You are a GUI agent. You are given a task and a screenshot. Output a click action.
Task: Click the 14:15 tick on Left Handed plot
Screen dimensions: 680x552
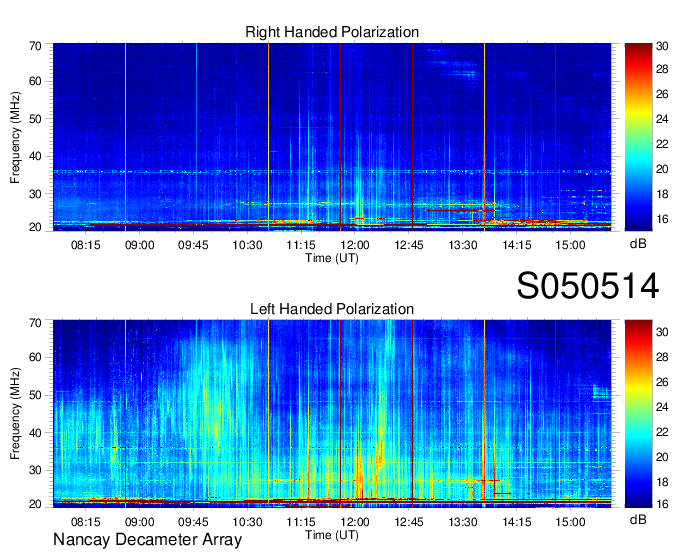pos(517,522)
